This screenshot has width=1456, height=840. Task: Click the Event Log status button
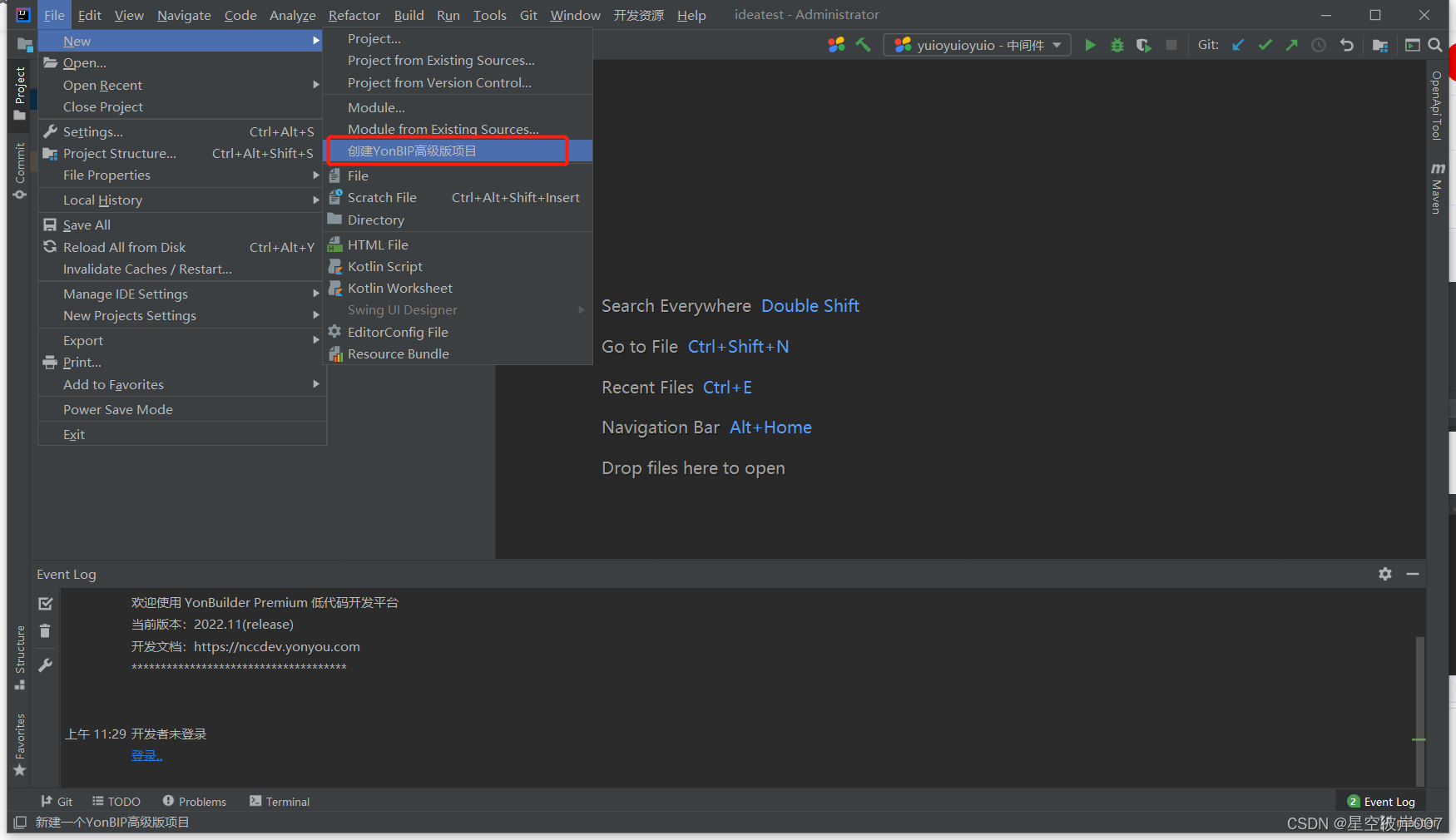tap(1381, 801)
